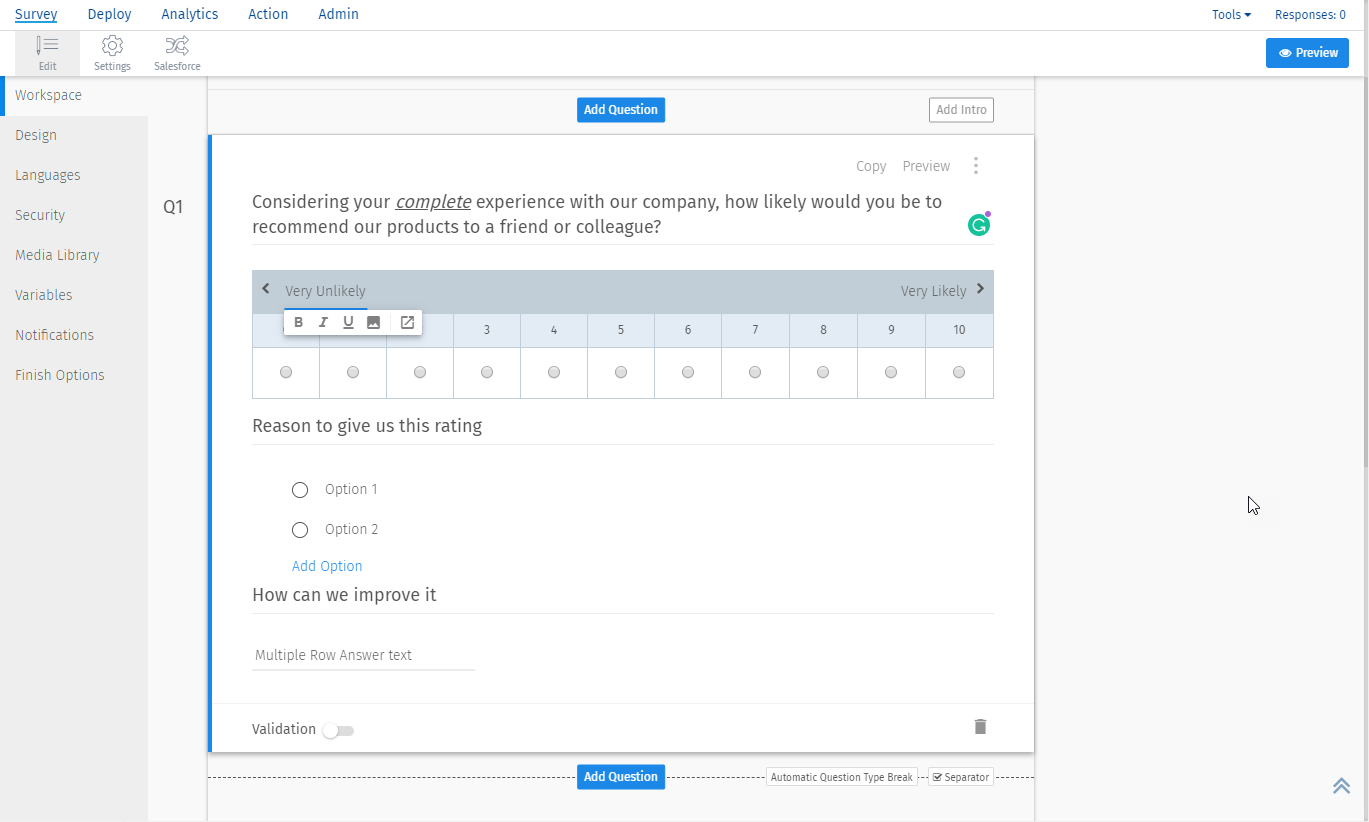
Task: Open the Tools dropdown menu
Action: tap(1231, 14)
